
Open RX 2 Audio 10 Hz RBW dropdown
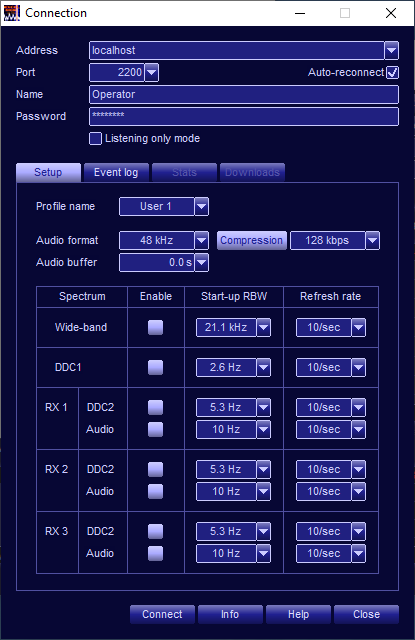[x=264, y=491]
